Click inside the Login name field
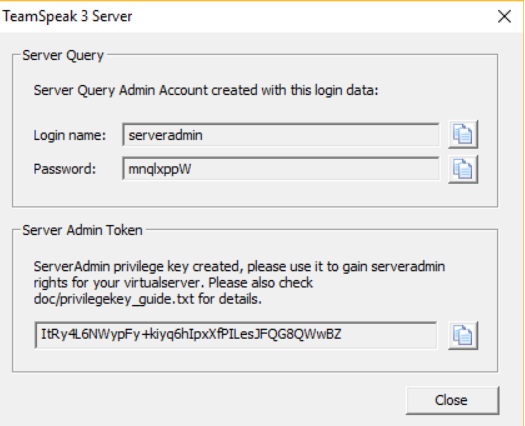Image resolution: width=525 pixels, height=426 pixels. tap(281, 135)
